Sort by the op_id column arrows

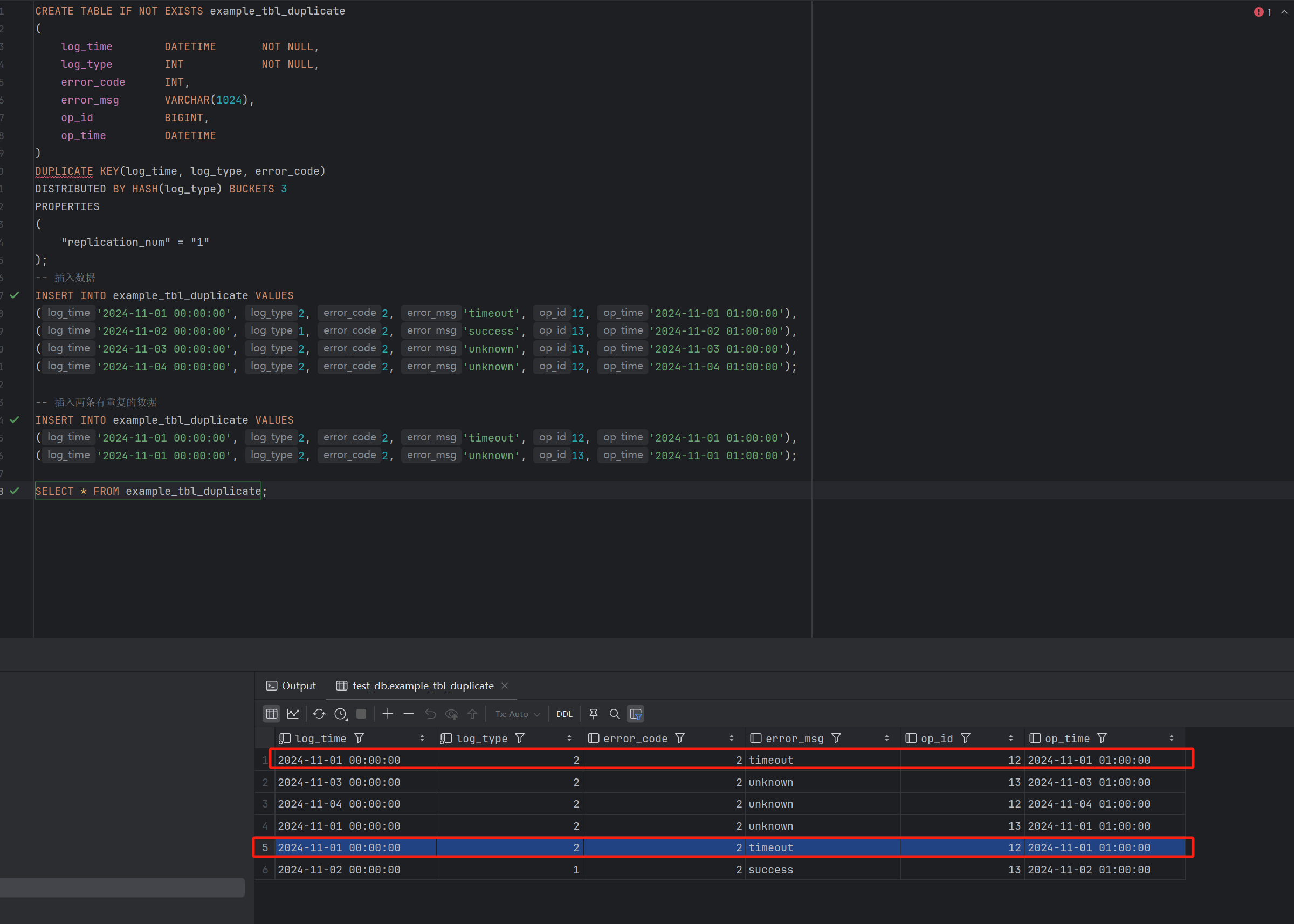[x=1010, y=738]
